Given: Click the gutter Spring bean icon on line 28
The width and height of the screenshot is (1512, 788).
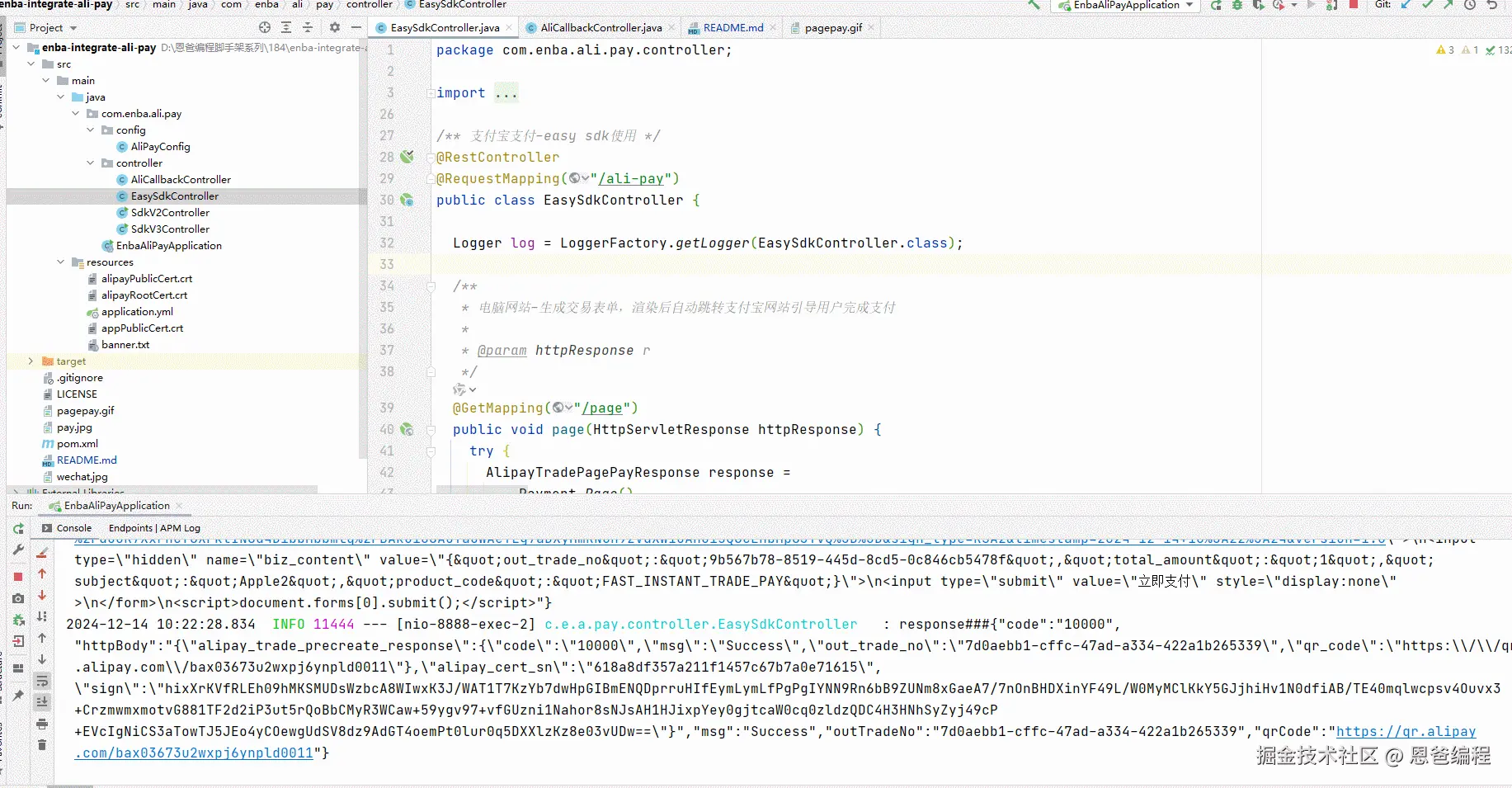Looking at the screenshot, I should click(407, 157).
